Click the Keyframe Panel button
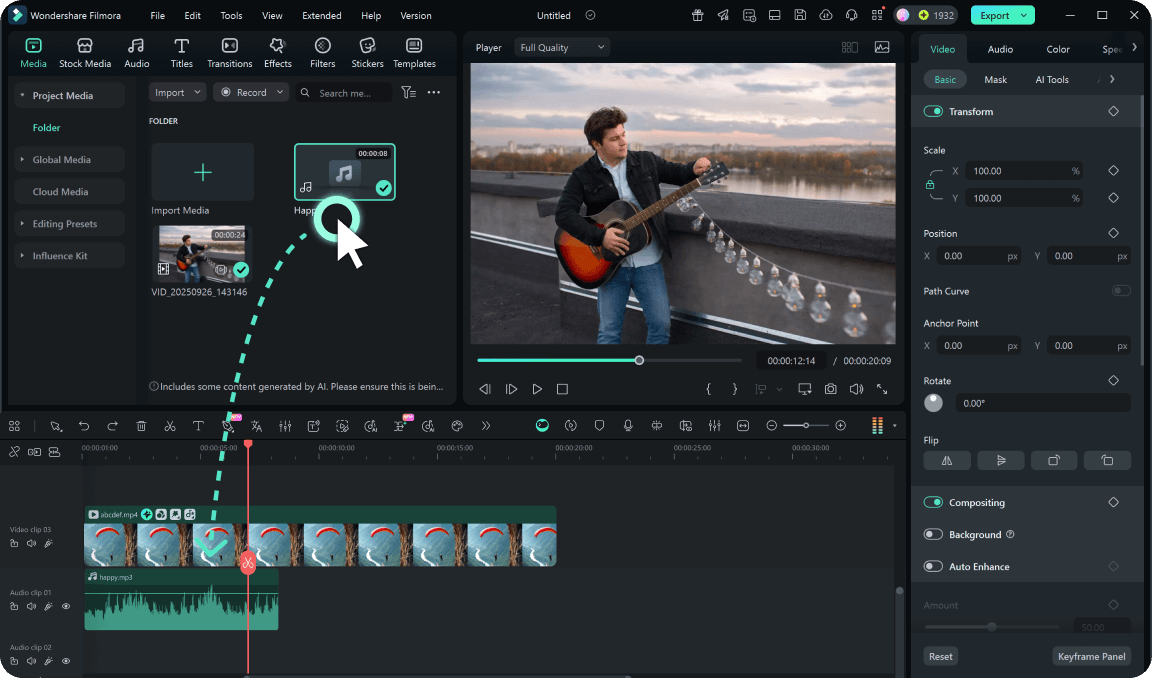 [x=1092, y=657]
